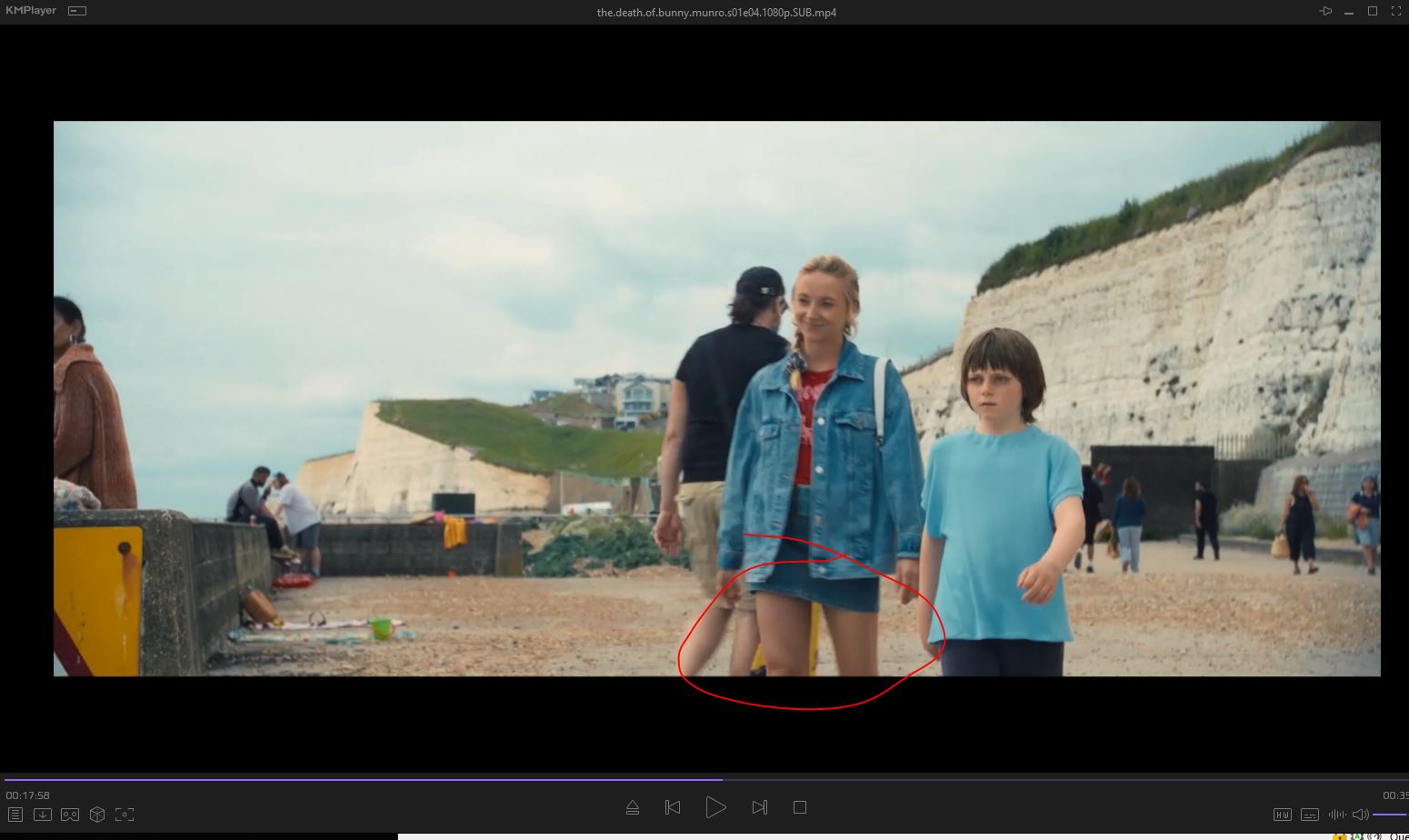The image size is (1409, 840).
Task: Open the subtitle settings icon
Action: [1310, 815]
